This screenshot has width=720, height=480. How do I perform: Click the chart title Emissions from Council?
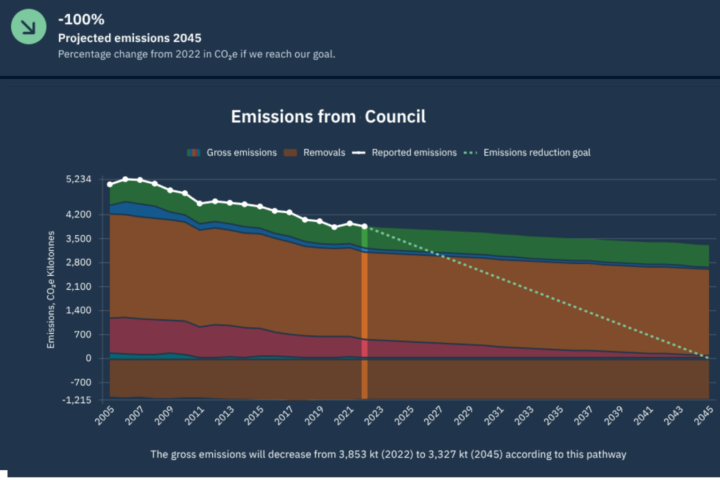point(328,117)
